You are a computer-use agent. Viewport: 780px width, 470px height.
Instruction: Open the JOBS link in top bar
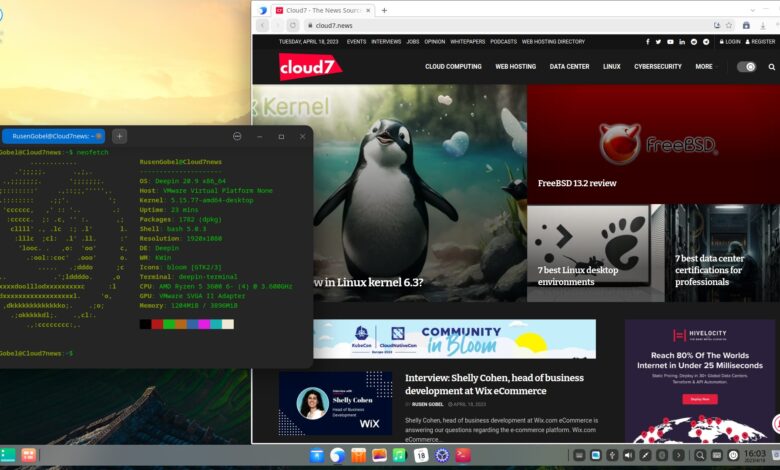pos(412,42)
